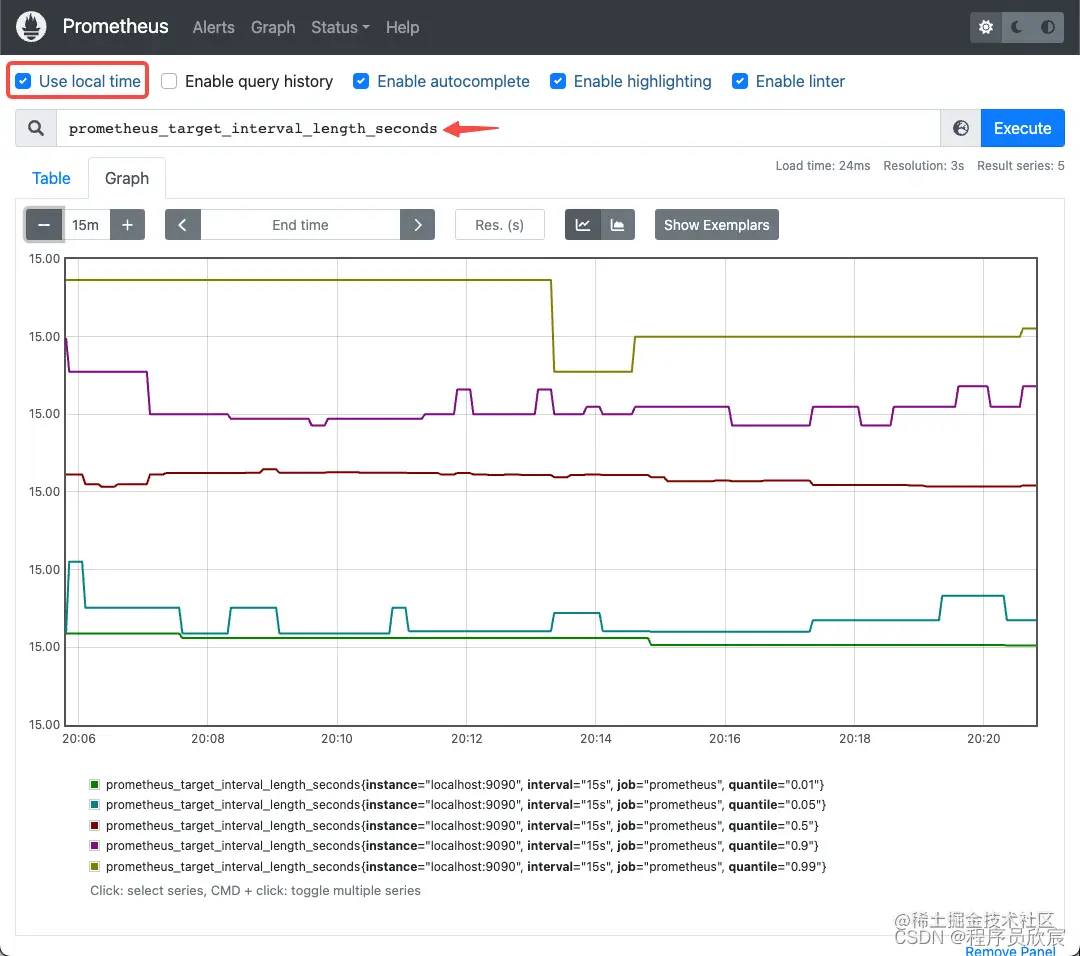Select the auto contrast theme icon
Image resolution: width=1080 pixels, height=956 pixels.
(x=1048, y=27)
